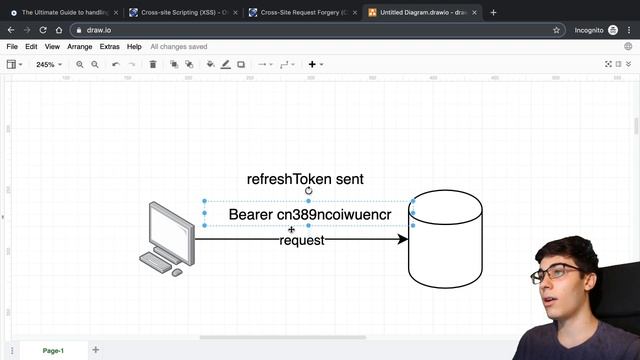Open the 245% zoom level dropdown
640x360 pixels.
pos(49,64)
